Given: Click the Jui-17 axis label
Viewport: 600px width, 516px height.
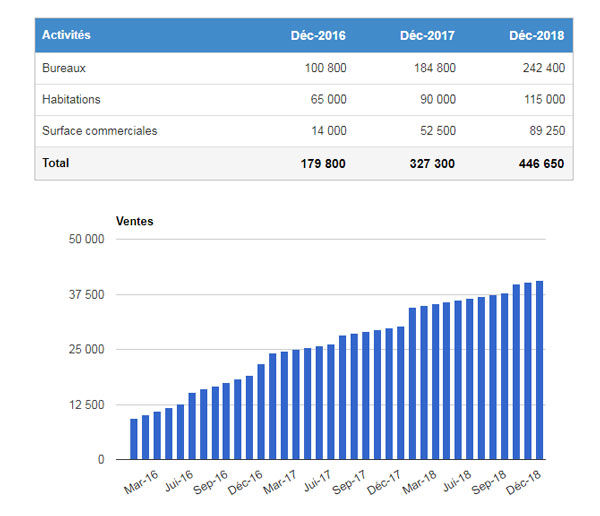Looking at the screenshot, I should tap(317, 481).
